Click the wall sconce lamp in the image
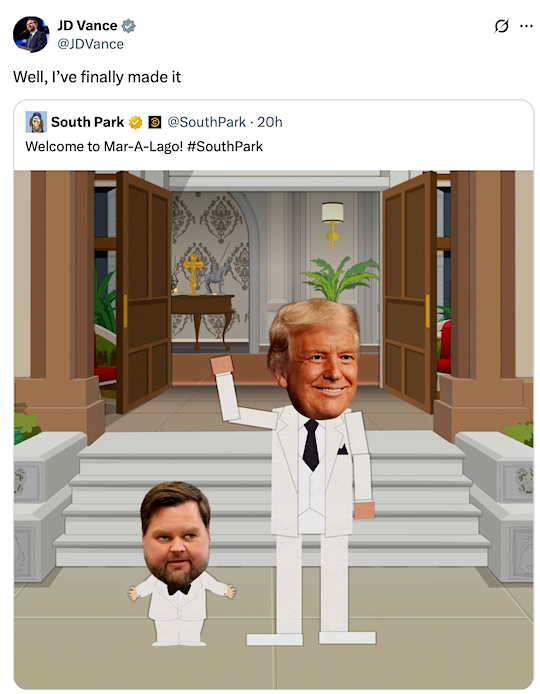540x694 pixels. click(332, 225)
